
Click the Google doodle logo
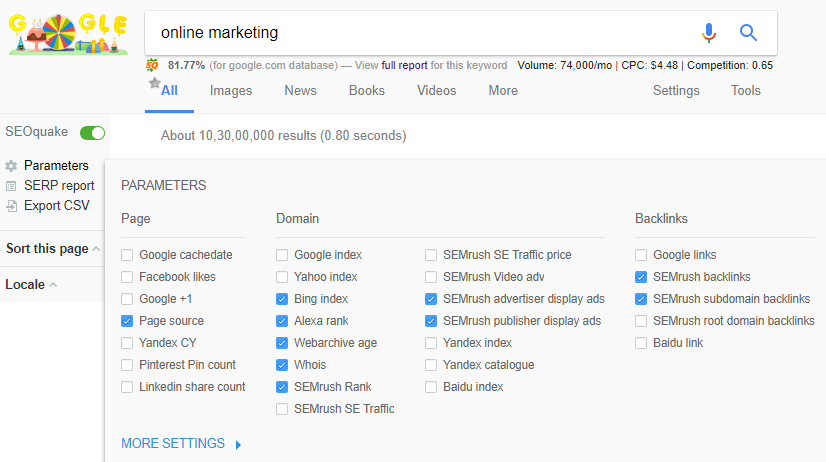(x=68, y=34)
